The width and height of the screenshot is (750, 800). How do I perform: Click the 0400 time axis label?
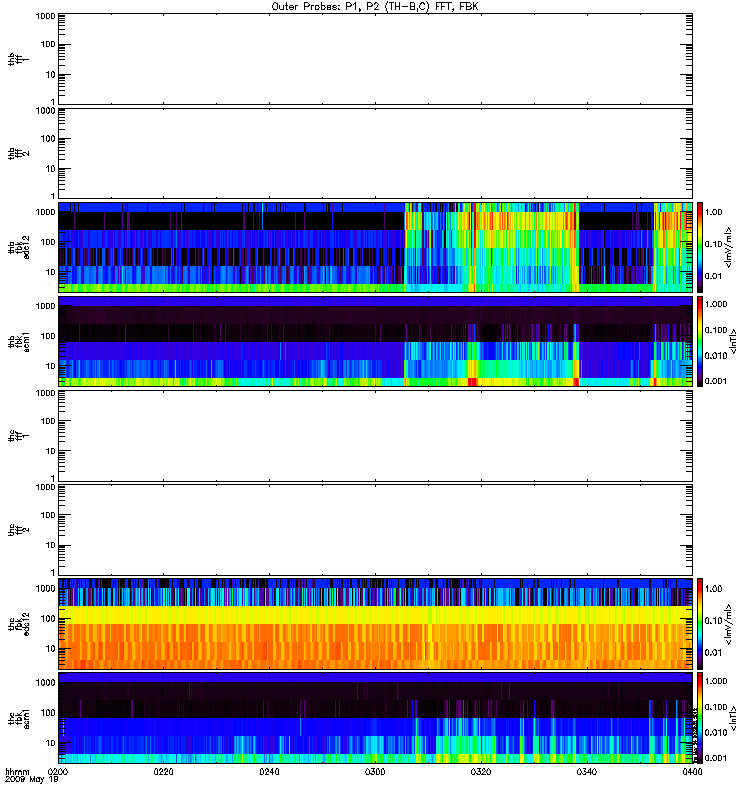pyautogui.click(x=692, y=772)
